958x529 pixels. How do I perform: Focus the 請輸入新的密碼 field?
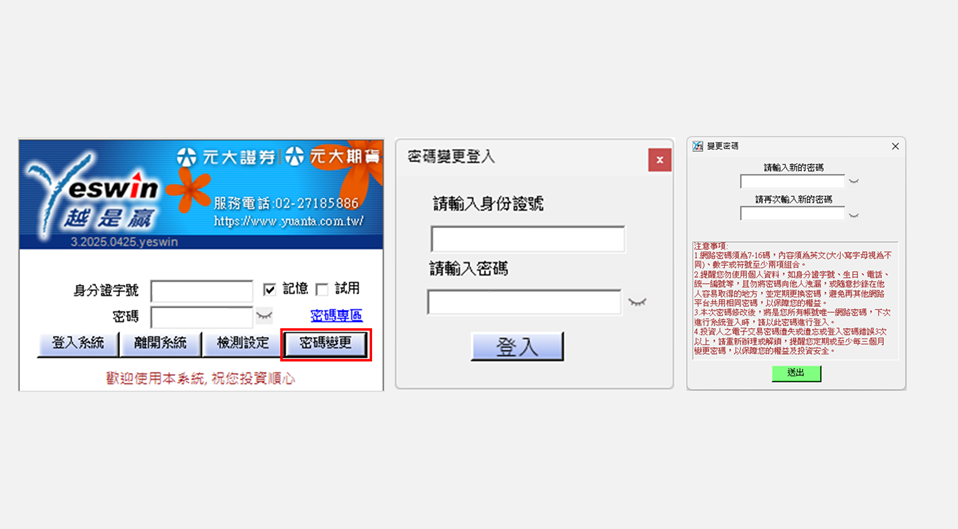792,181
